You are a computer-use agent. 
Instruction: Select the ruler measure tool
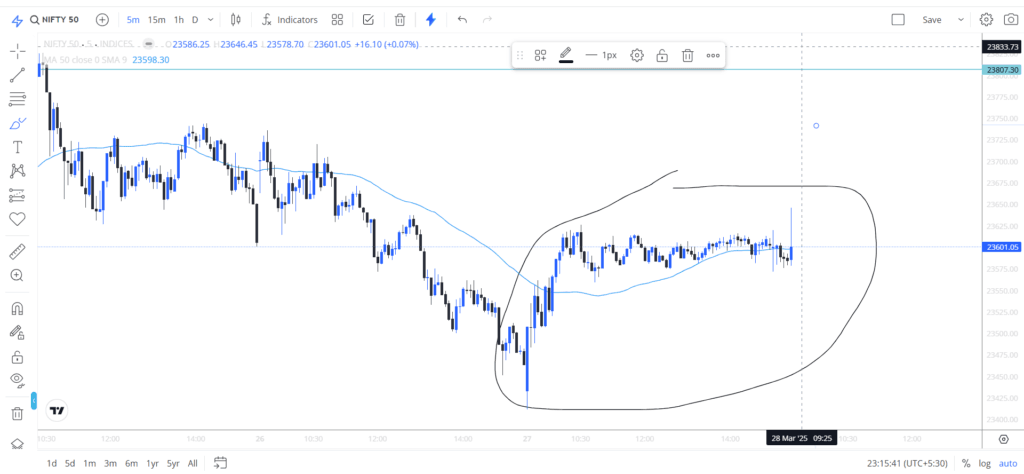click(x=18, y=251)
